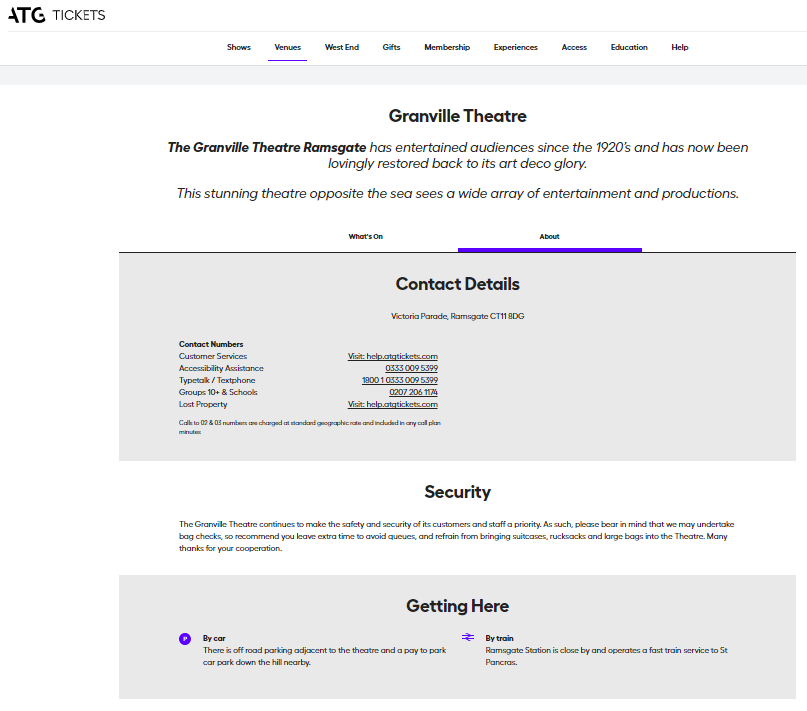
Task: Select the About tab
Action: point(549,237)
